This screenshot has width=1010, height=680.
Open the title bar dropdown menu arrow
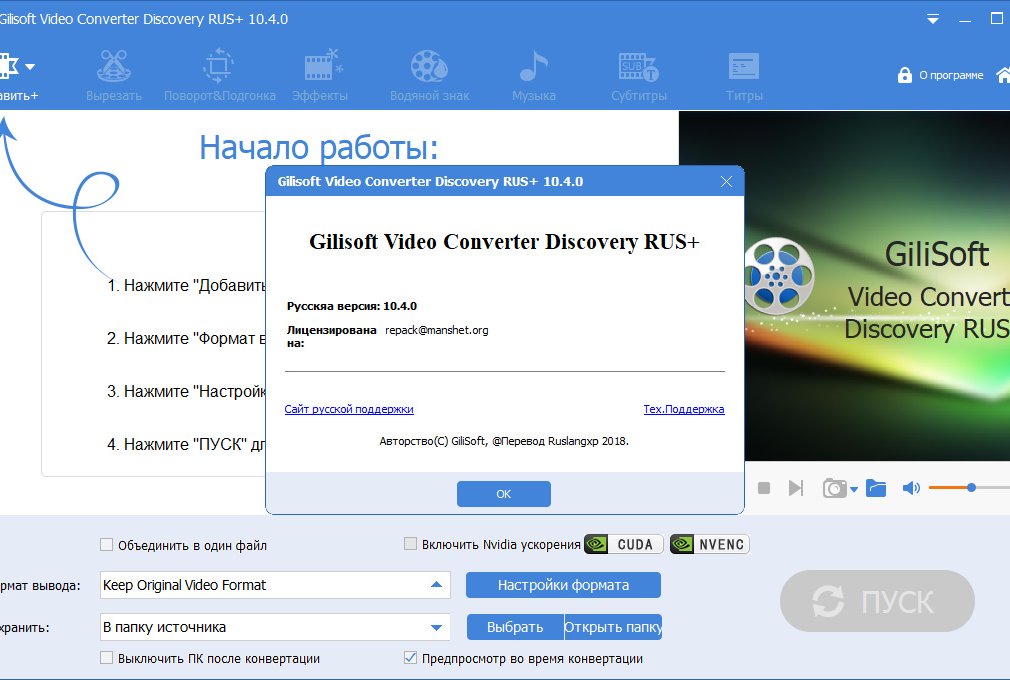(933, 19)
